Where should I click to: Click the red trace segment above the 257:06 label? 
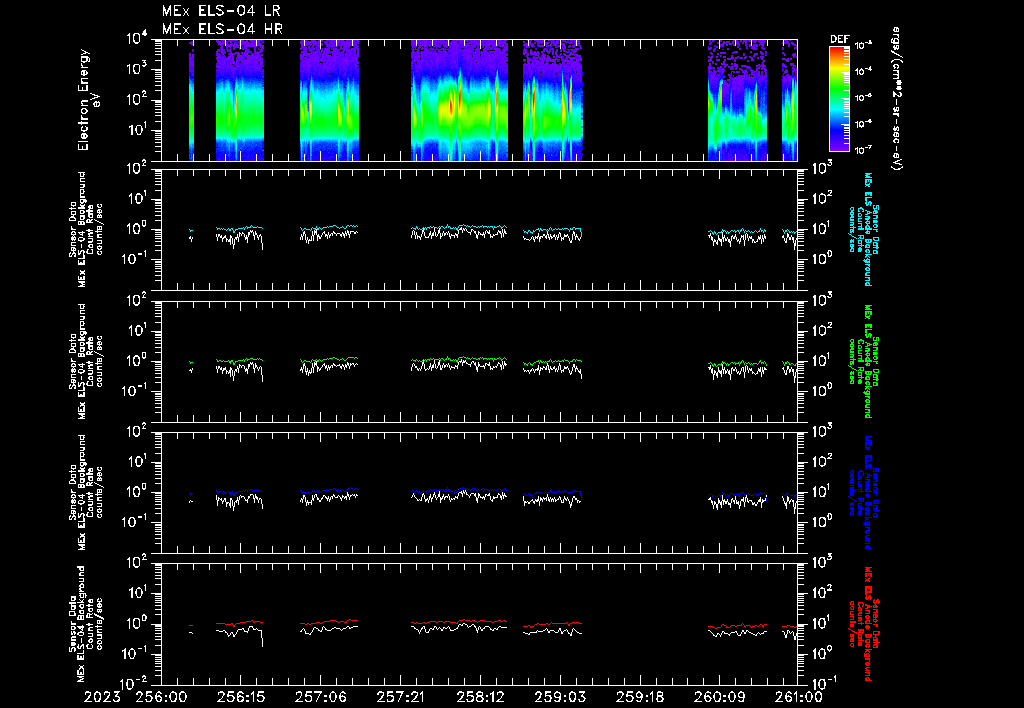(x=329, y=622)
